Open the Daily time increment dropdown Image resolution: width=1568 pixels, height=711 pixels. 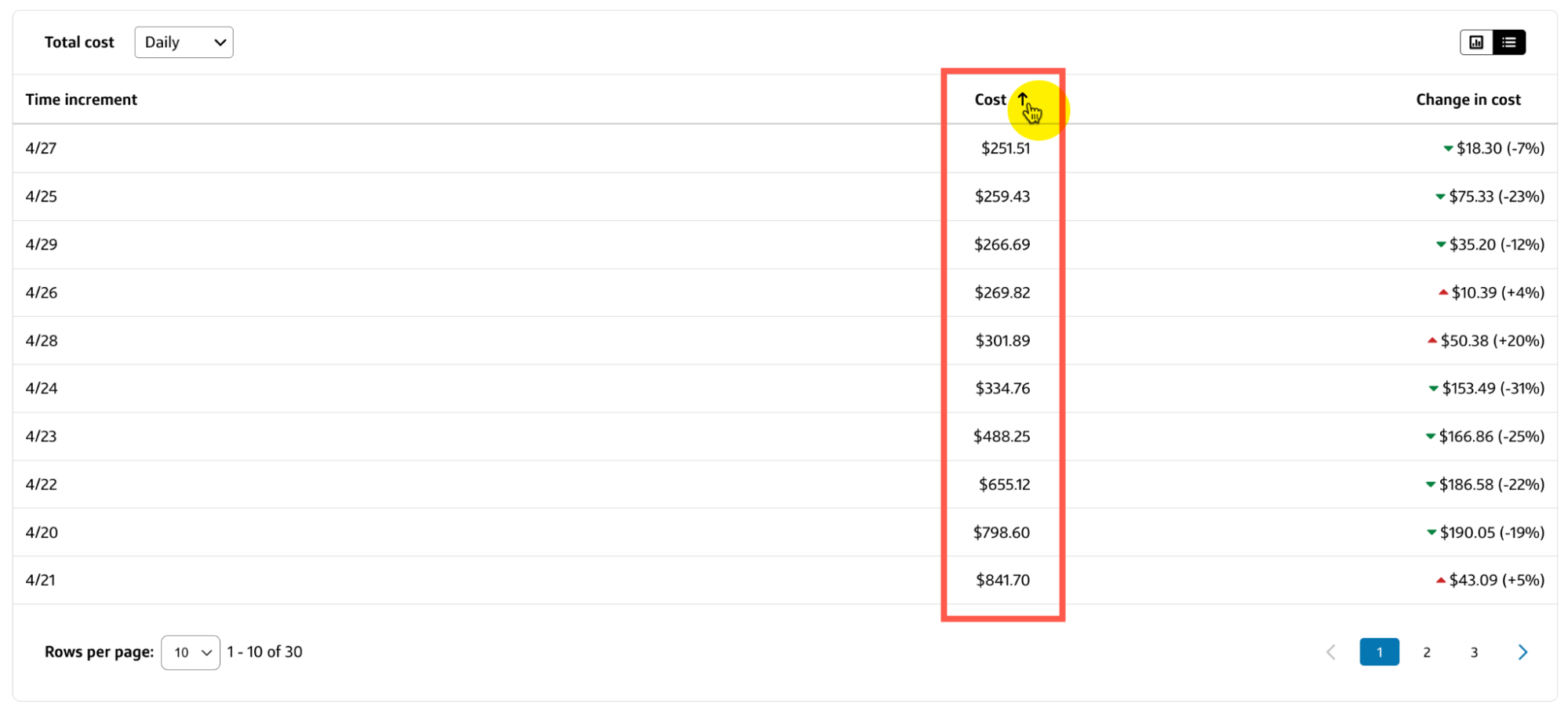point(184,42)
